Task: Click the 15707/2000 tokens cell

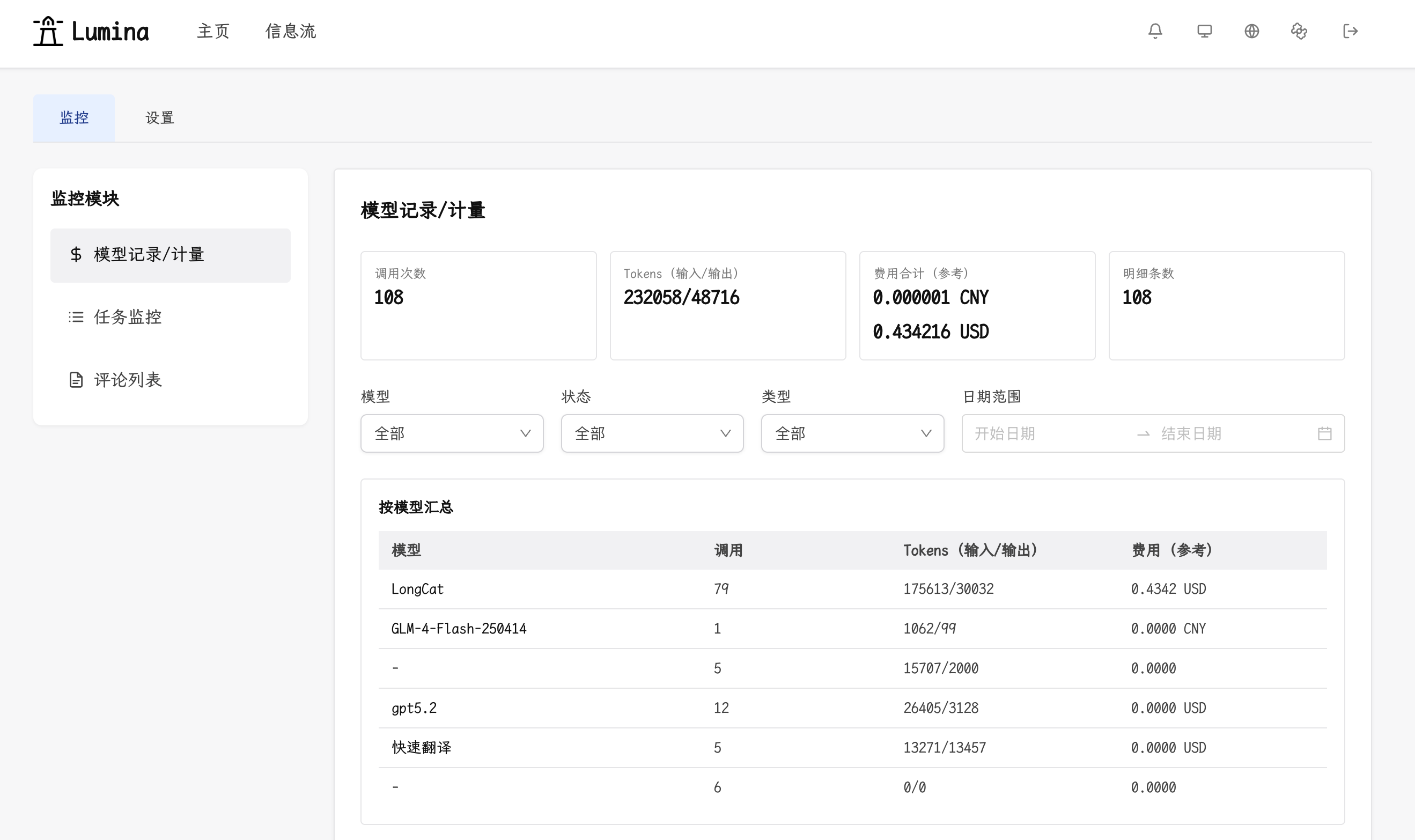Action: (941, 668)
